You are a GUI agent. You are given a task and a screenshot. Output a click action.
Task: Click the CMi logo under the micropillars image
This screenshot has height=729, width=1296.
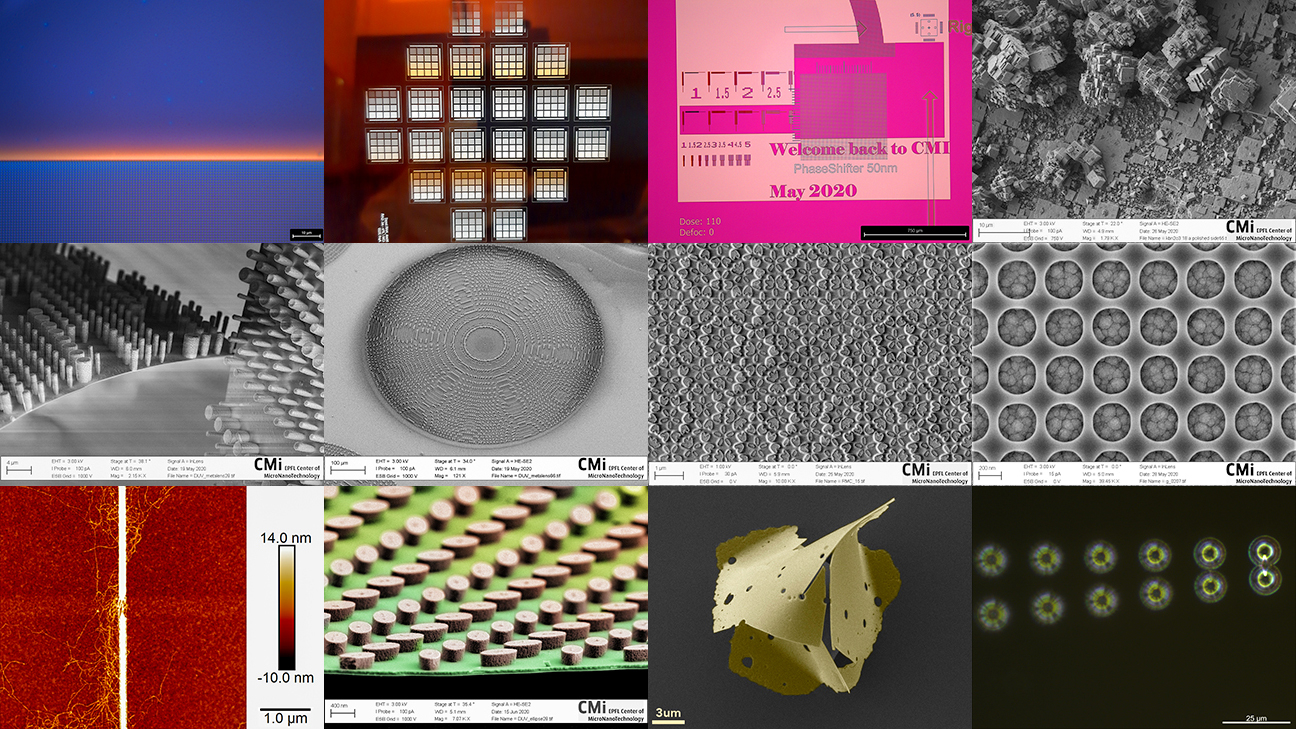268,465
